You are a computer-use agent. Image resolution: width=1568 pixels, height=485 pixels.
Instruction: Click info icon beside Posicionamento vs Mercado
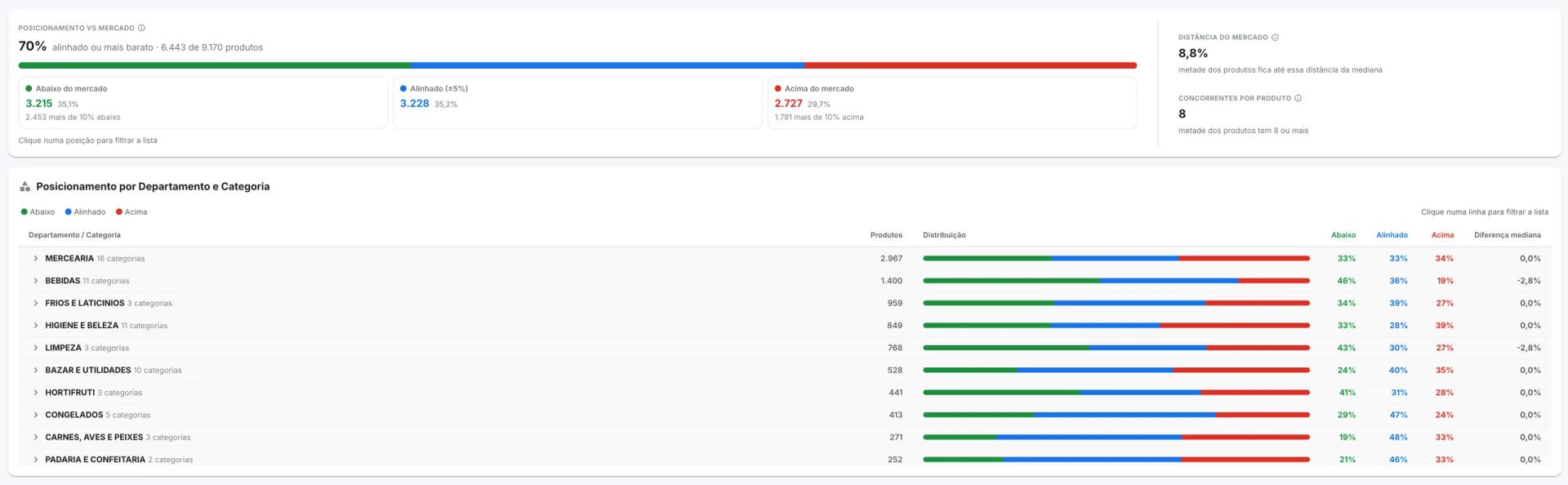pos(141,28)
